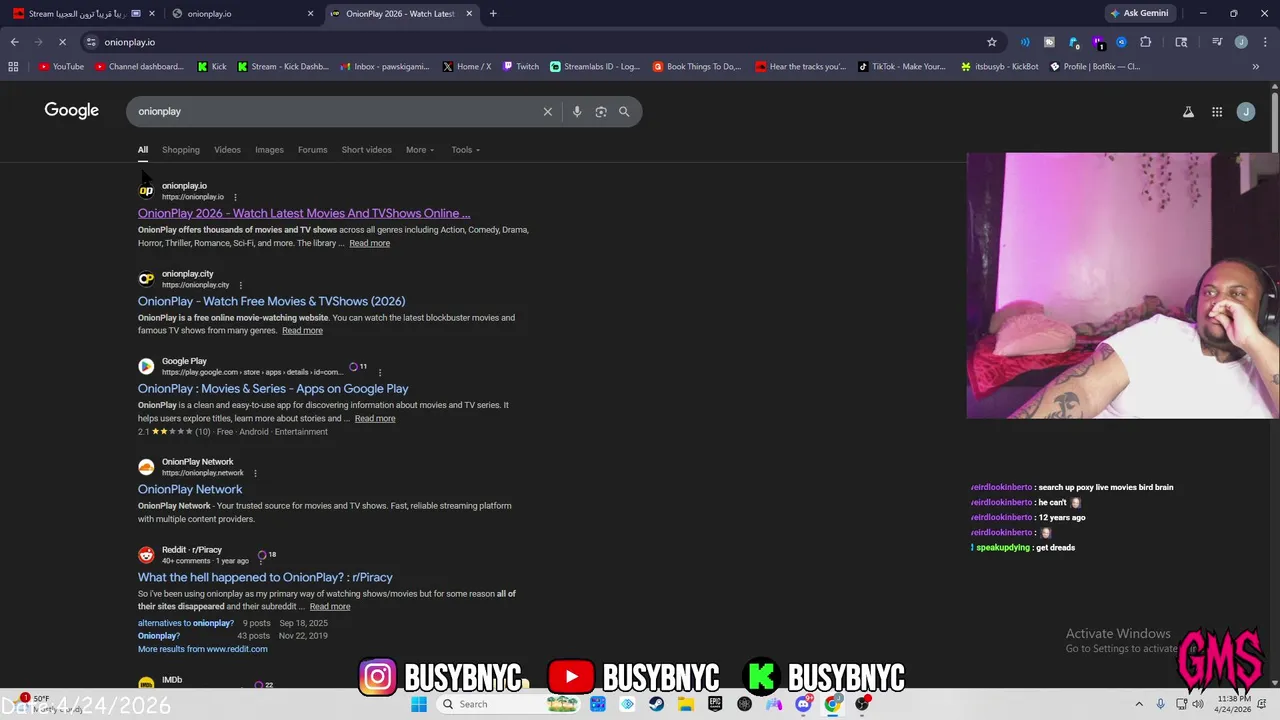
Task: Open Discord from the taskbar
Action: [x=803, y=704]
